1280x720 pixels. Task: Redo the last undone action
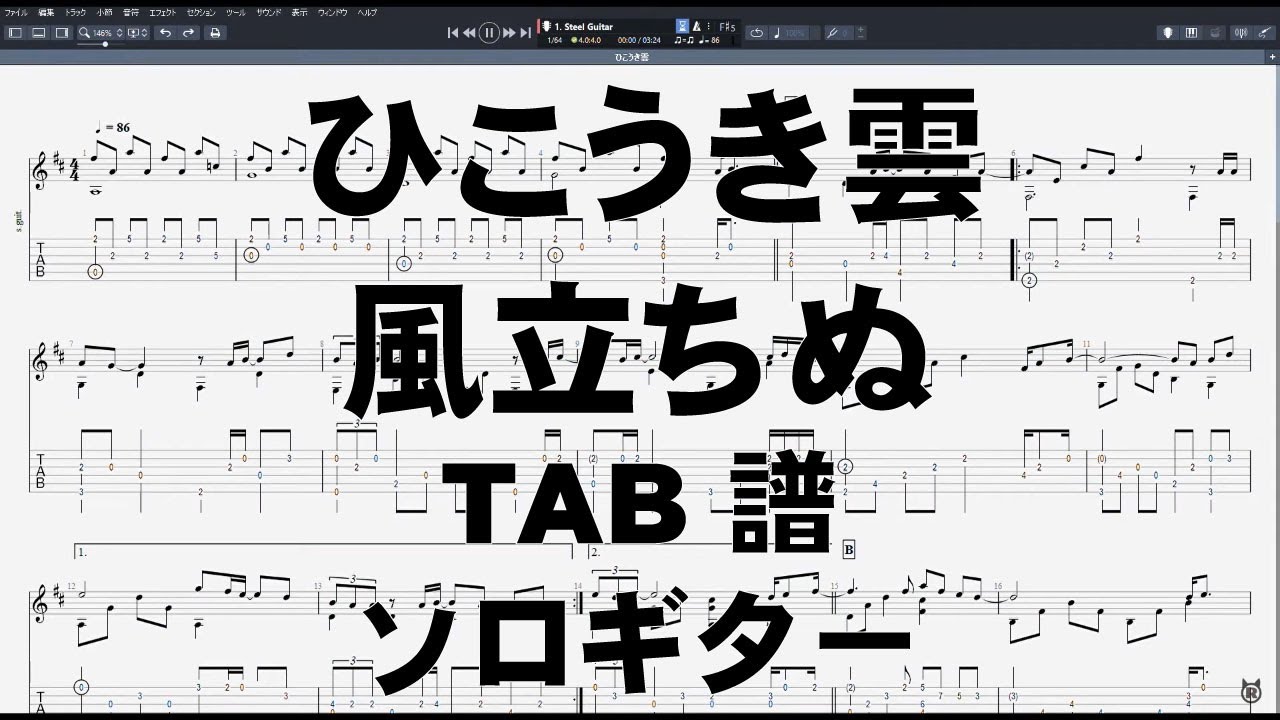[x=189, y=33]
